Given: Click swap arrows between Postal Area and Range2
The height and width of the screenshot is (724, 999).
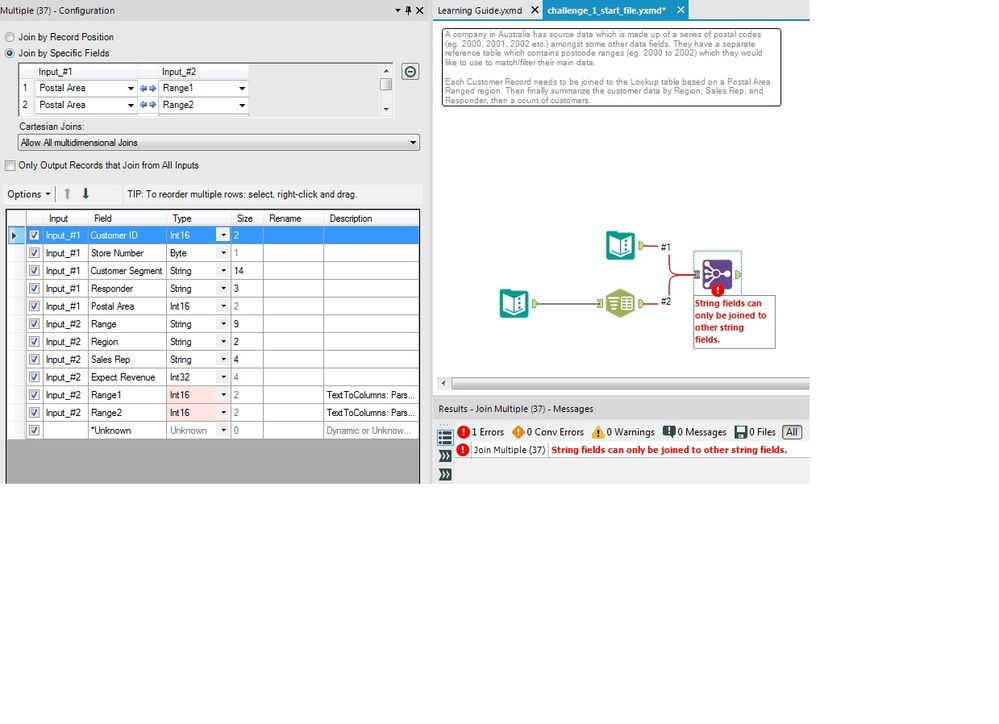Looking at the screenshot, I should [148, 105].
